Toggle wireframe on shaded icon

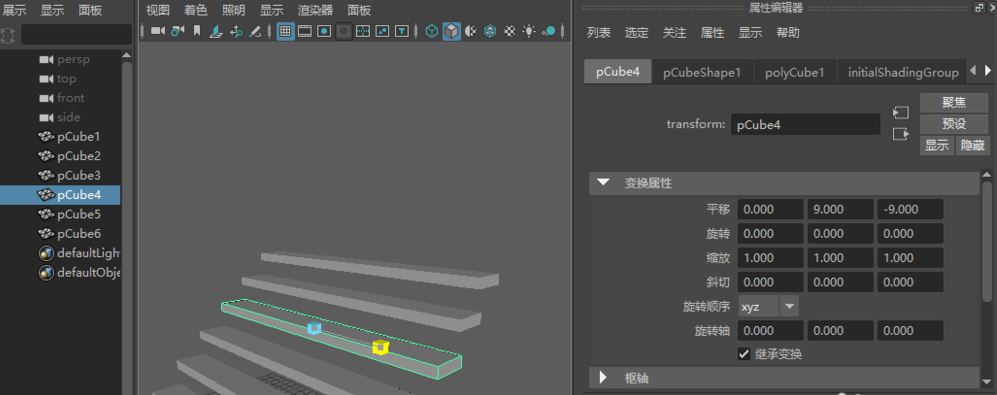490,31
